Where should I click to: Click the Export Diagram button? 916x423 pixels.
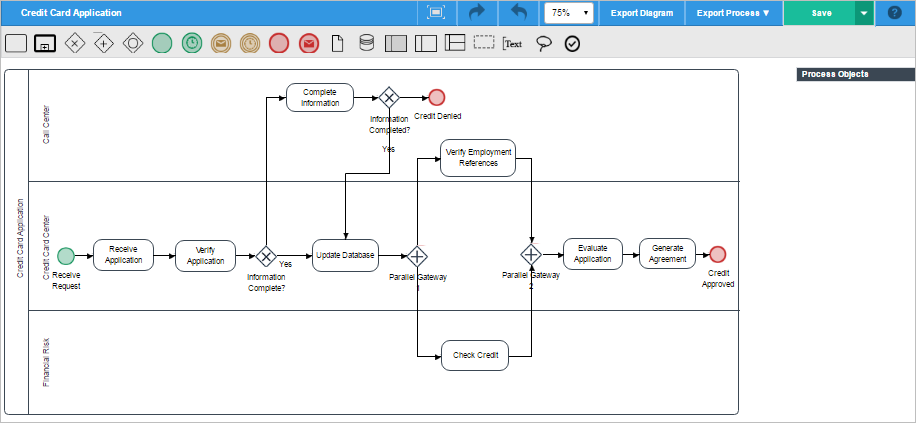point(642,13)
